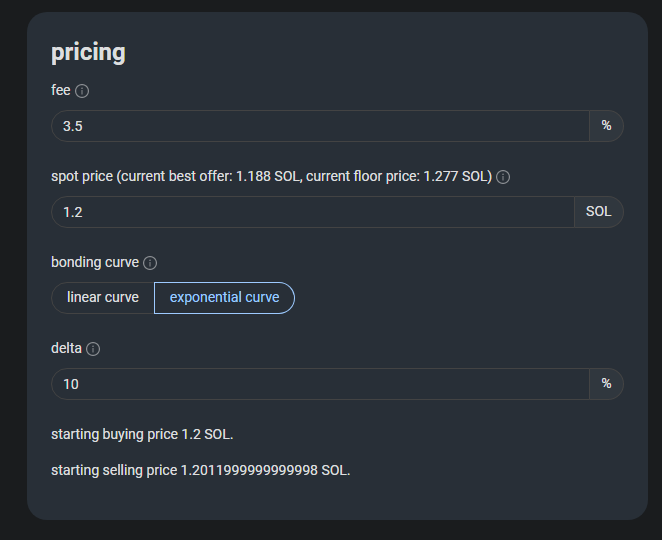Click the fee label text
662x540 pixels.
pyautogui.click(x=60, y=91)
